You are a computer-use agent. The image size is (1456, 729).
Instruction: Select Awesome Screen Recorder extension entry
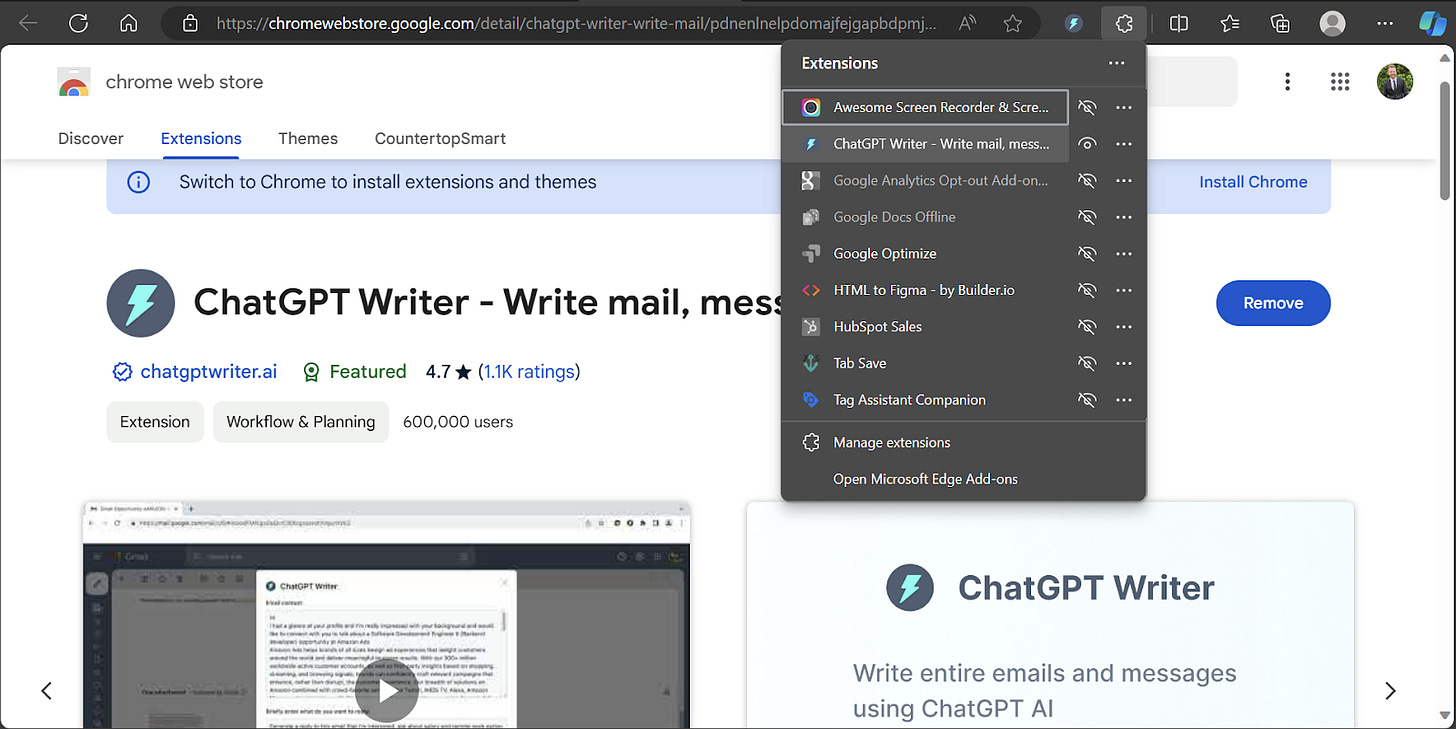point(925,107)
